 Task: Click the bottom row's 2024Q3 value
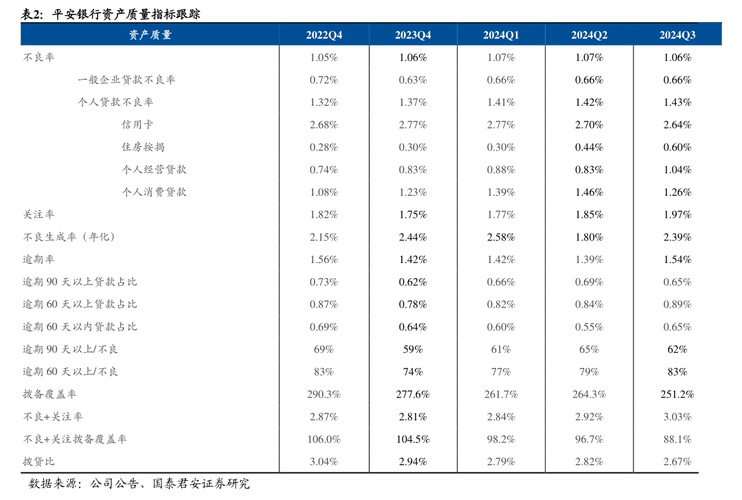[x=678, y=461]
